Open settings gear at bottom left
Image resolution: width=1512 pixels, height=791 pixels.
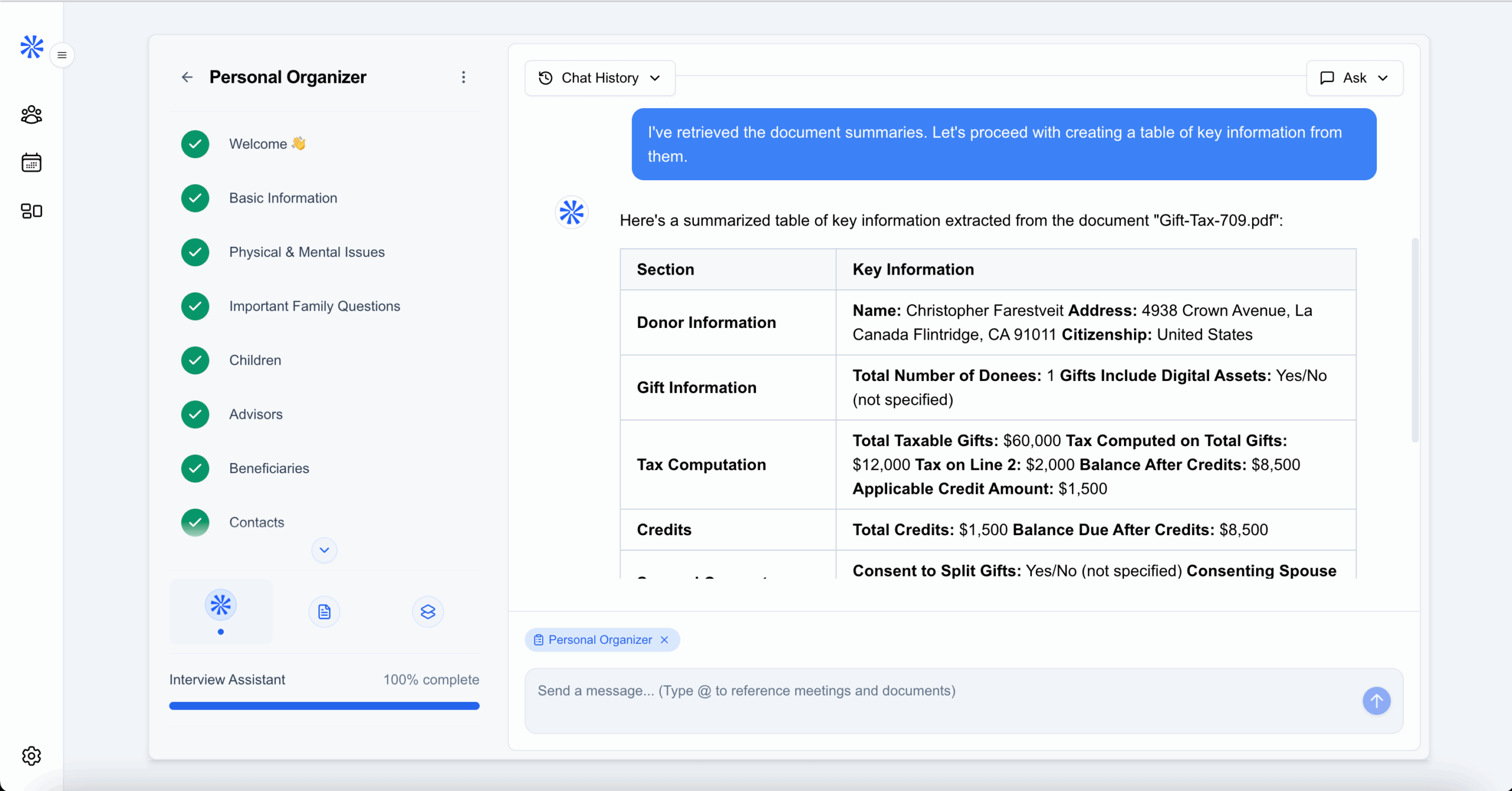pyautogui.click(x=31, y=756)
